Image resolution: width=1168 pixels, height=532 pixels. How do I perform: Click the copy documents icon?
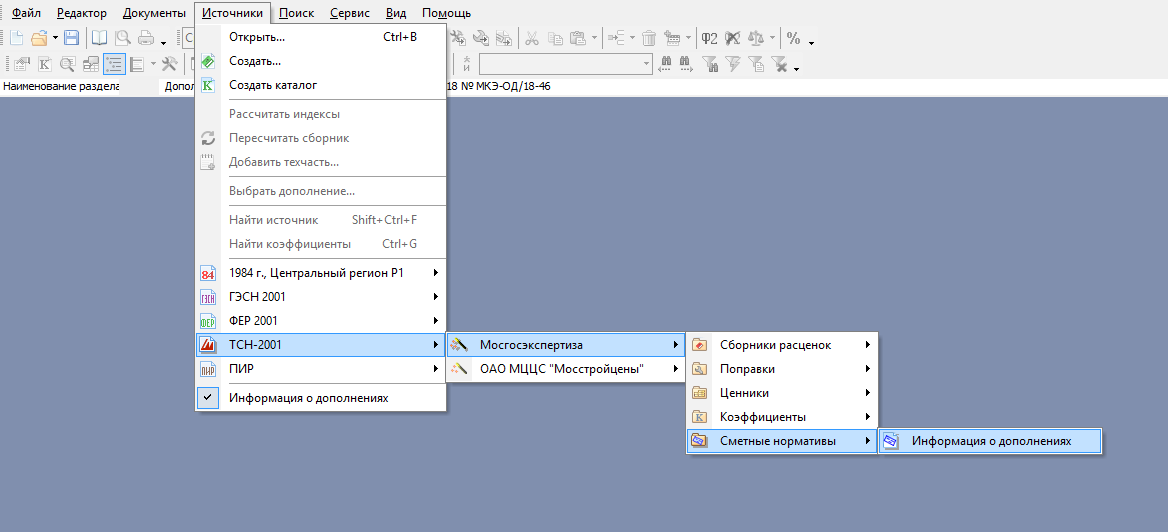pyautogui.click(x=556, y=38)
